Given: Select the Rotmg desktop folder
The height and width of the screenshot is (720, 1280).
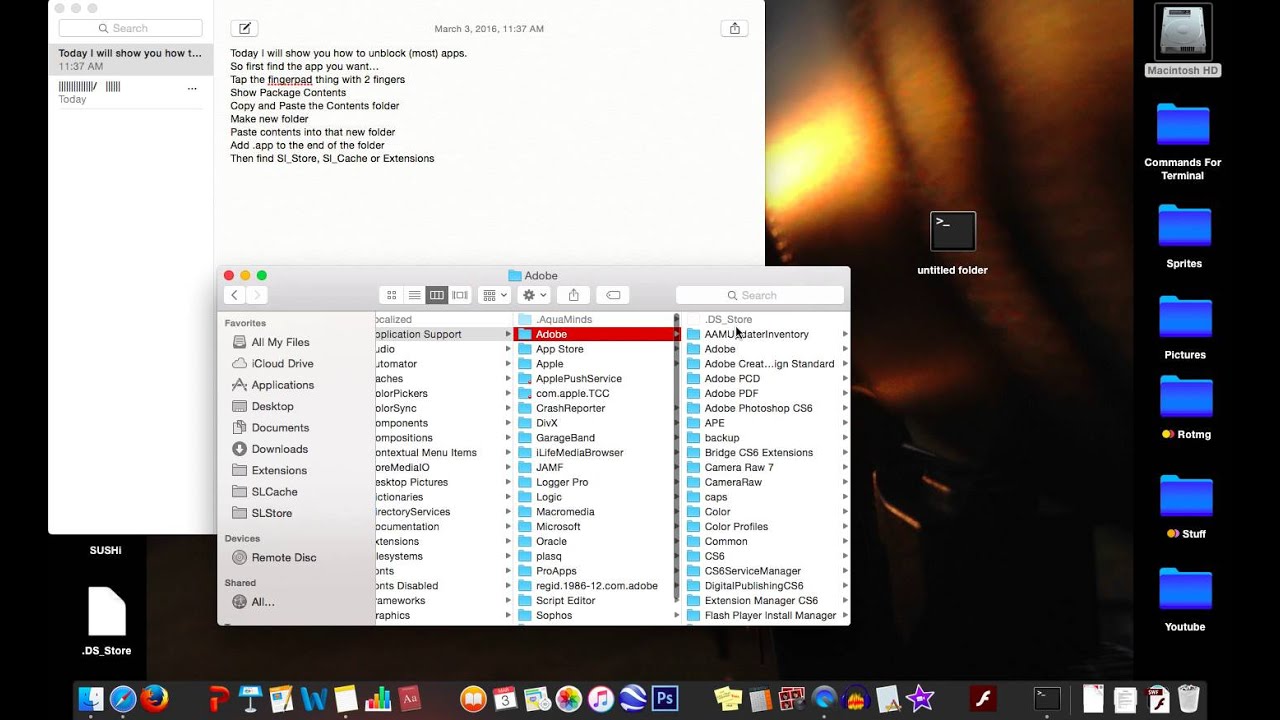Looking at the screenshot, I should coord(1186,407).
